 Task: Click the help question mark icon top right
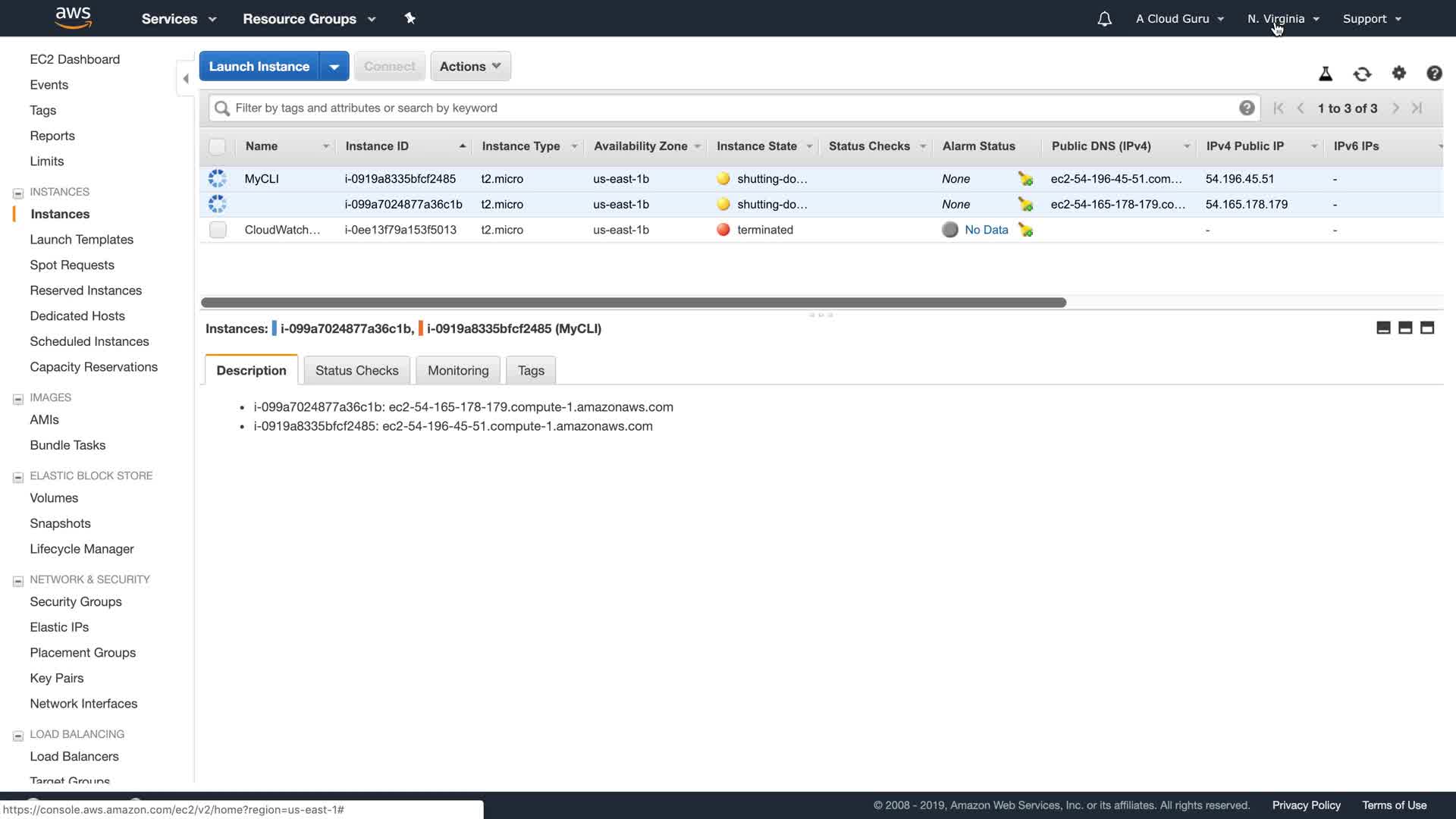[1434, 73]
